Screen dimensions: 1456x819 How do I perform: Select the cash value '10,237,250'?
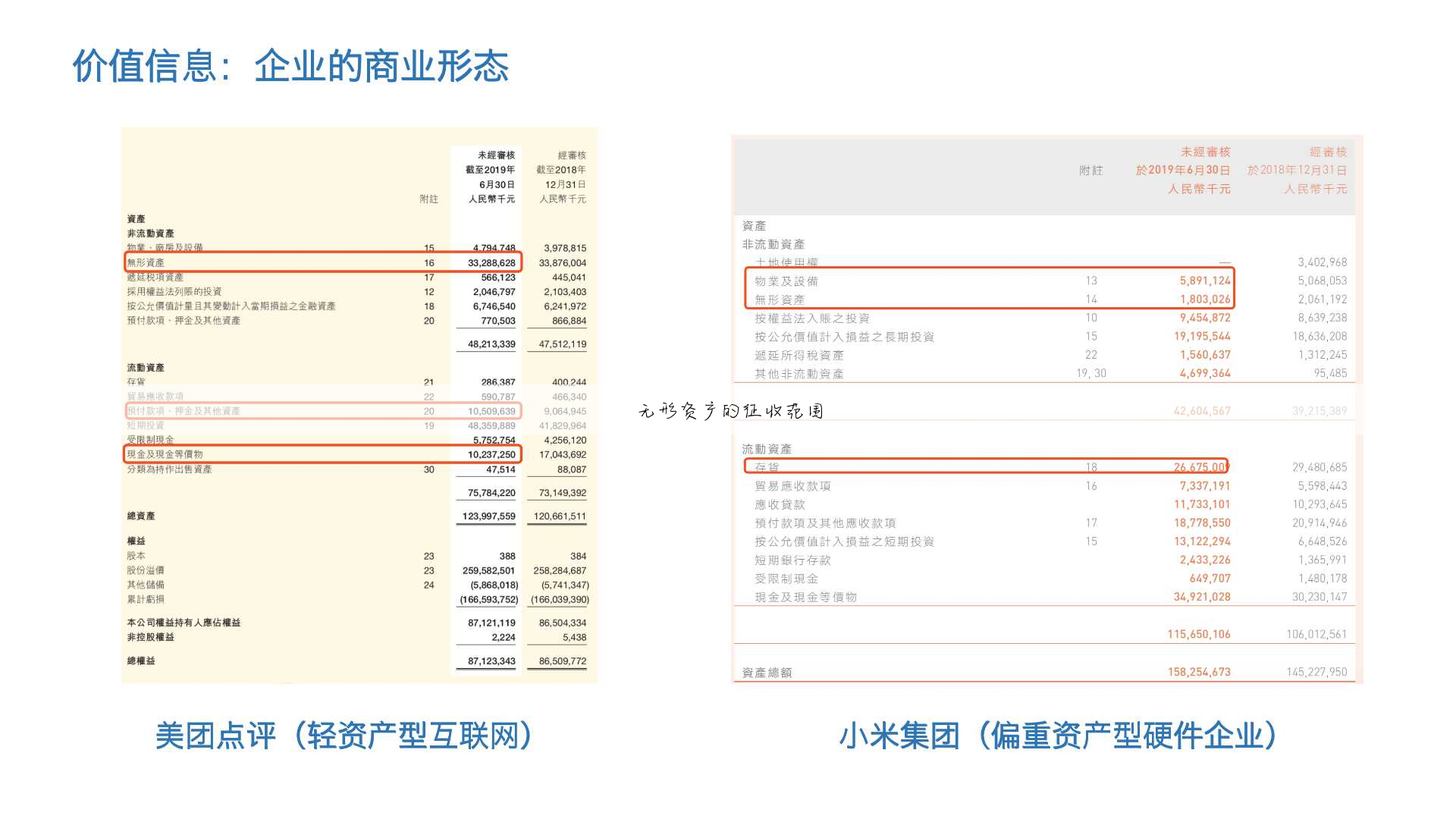[491, 455]
